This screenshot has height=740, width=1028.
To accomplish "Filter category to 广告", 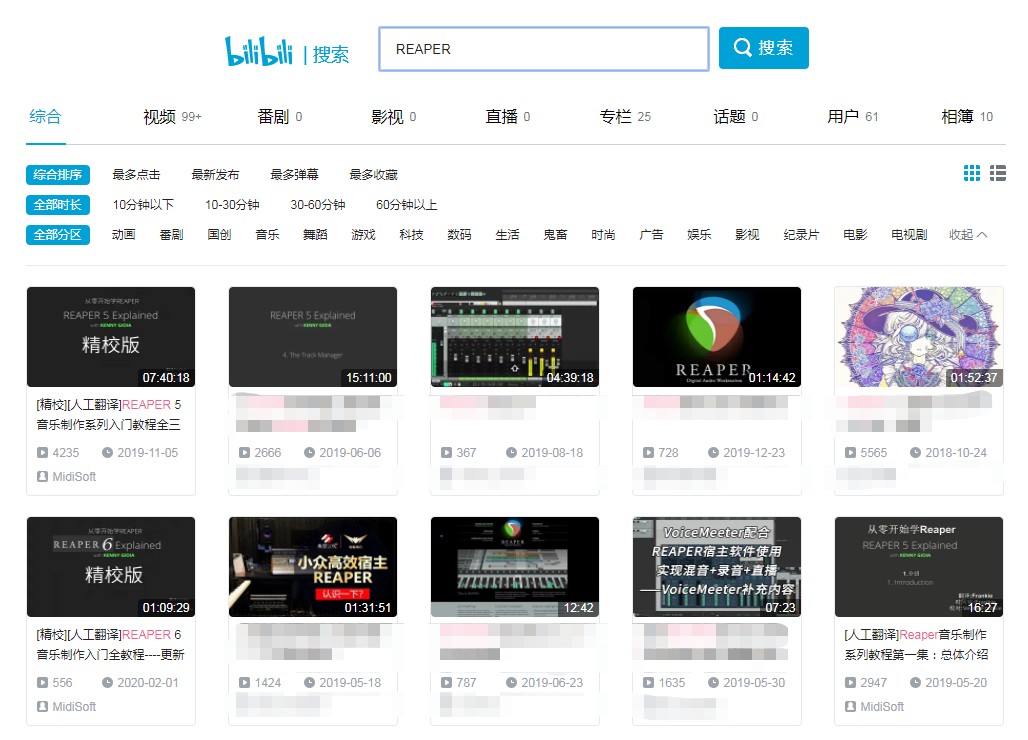I will pos(651,235).
